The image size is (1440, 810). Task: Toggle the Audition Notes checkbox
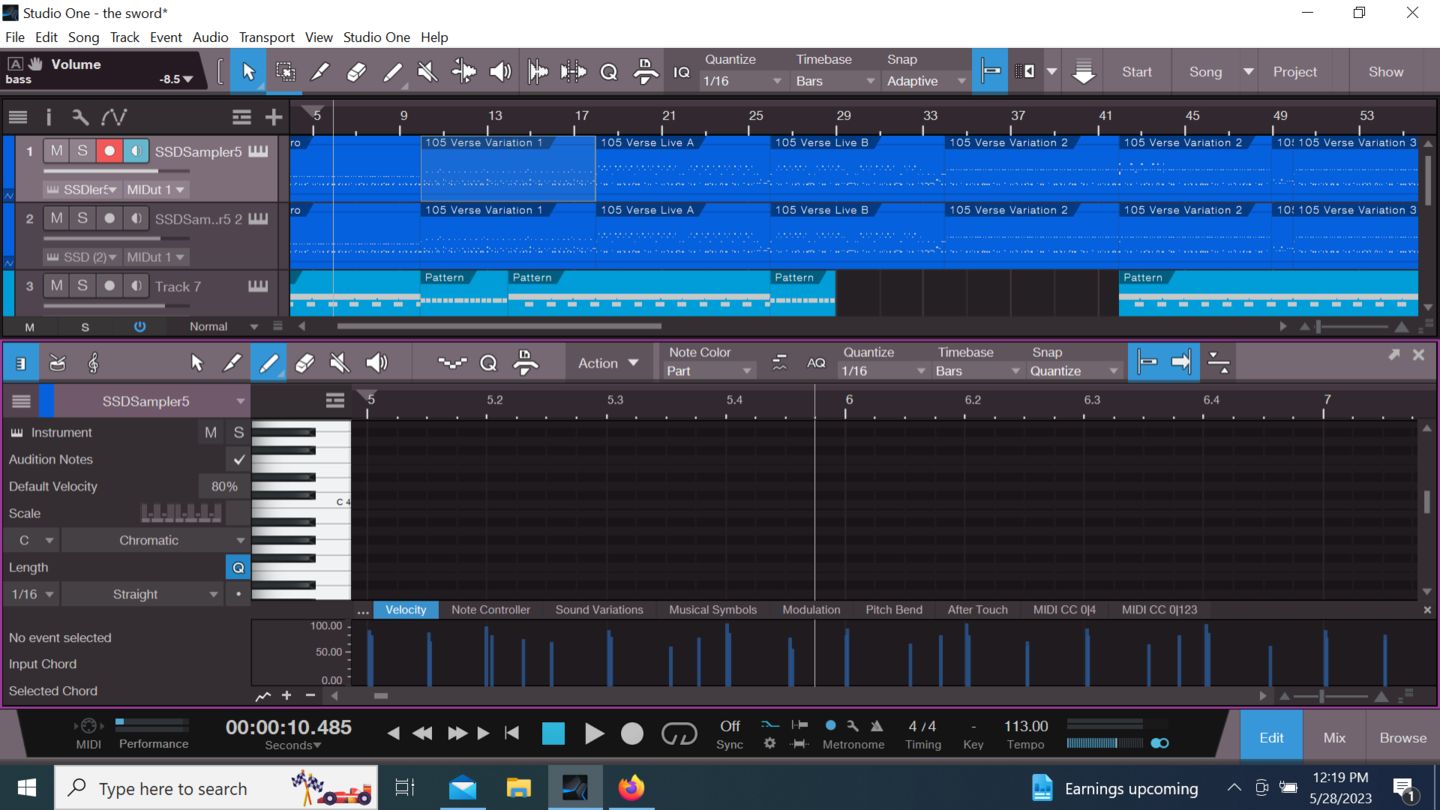(238, 460)
